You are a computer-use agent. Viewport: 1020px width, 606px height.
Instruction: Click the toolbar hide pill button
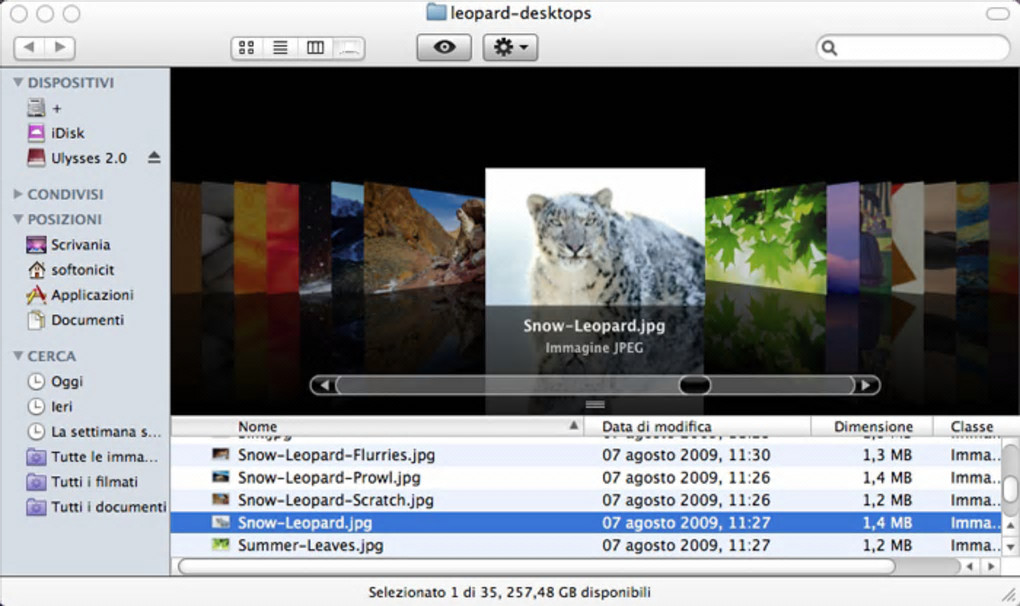997,14
